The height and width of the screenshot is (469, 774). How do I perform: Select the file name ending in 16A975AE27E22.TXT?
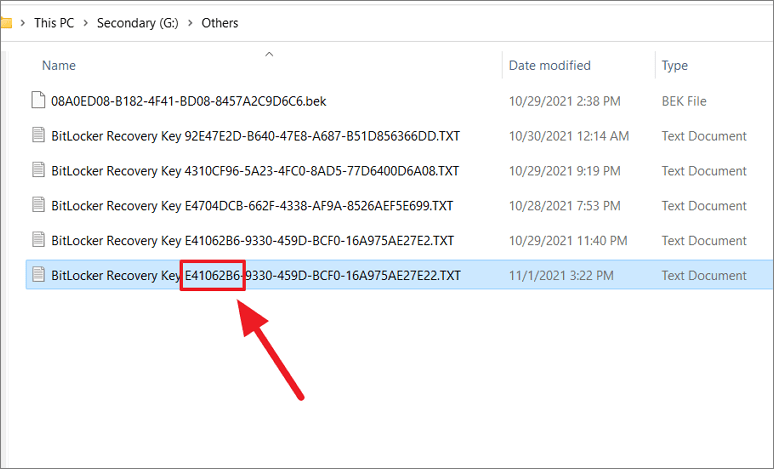256,275
